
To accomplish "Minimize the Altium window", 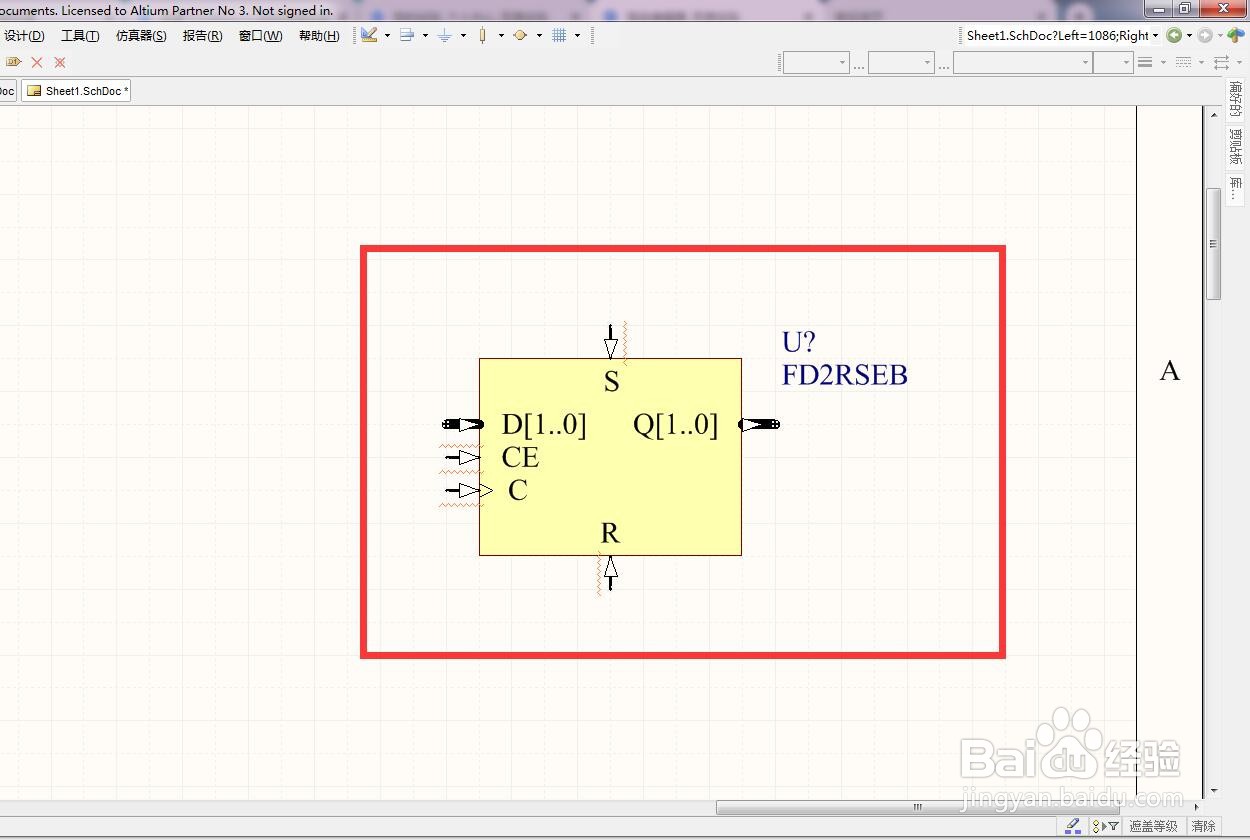I will point(1159,9).
